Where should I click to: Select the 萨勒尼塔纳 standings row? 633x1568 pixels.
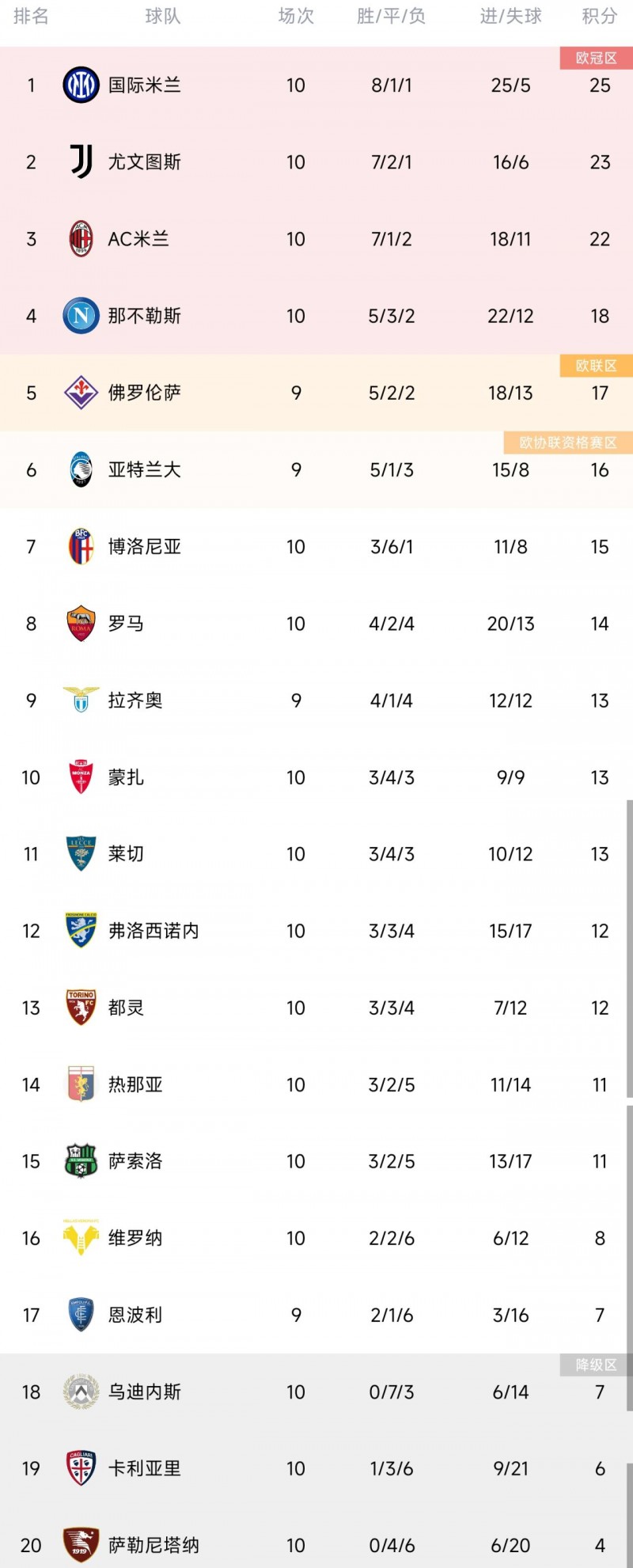point(316,1544)
